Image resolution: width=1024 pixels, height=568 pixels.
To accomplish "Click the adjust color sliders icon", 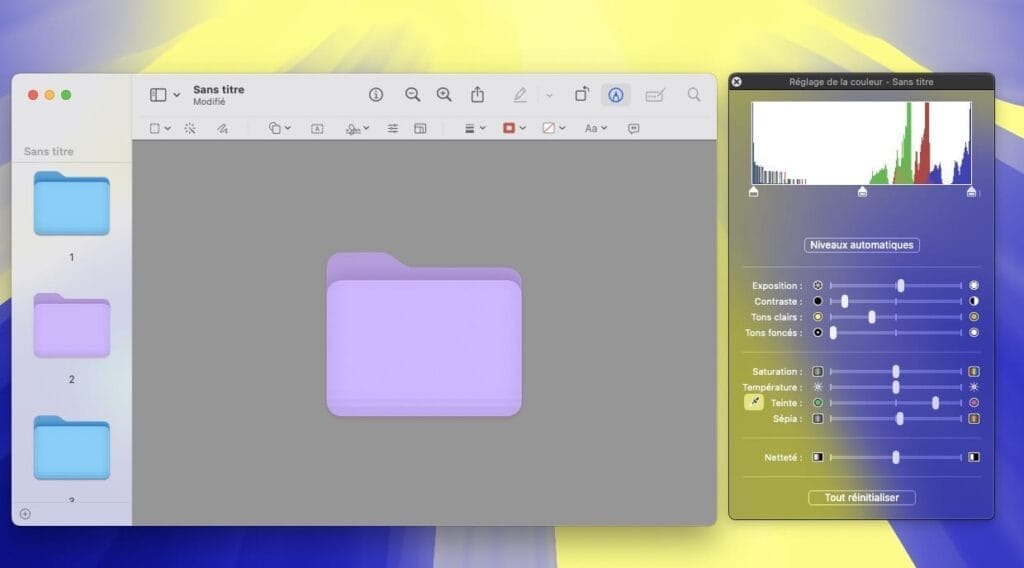I will point(393,128).
